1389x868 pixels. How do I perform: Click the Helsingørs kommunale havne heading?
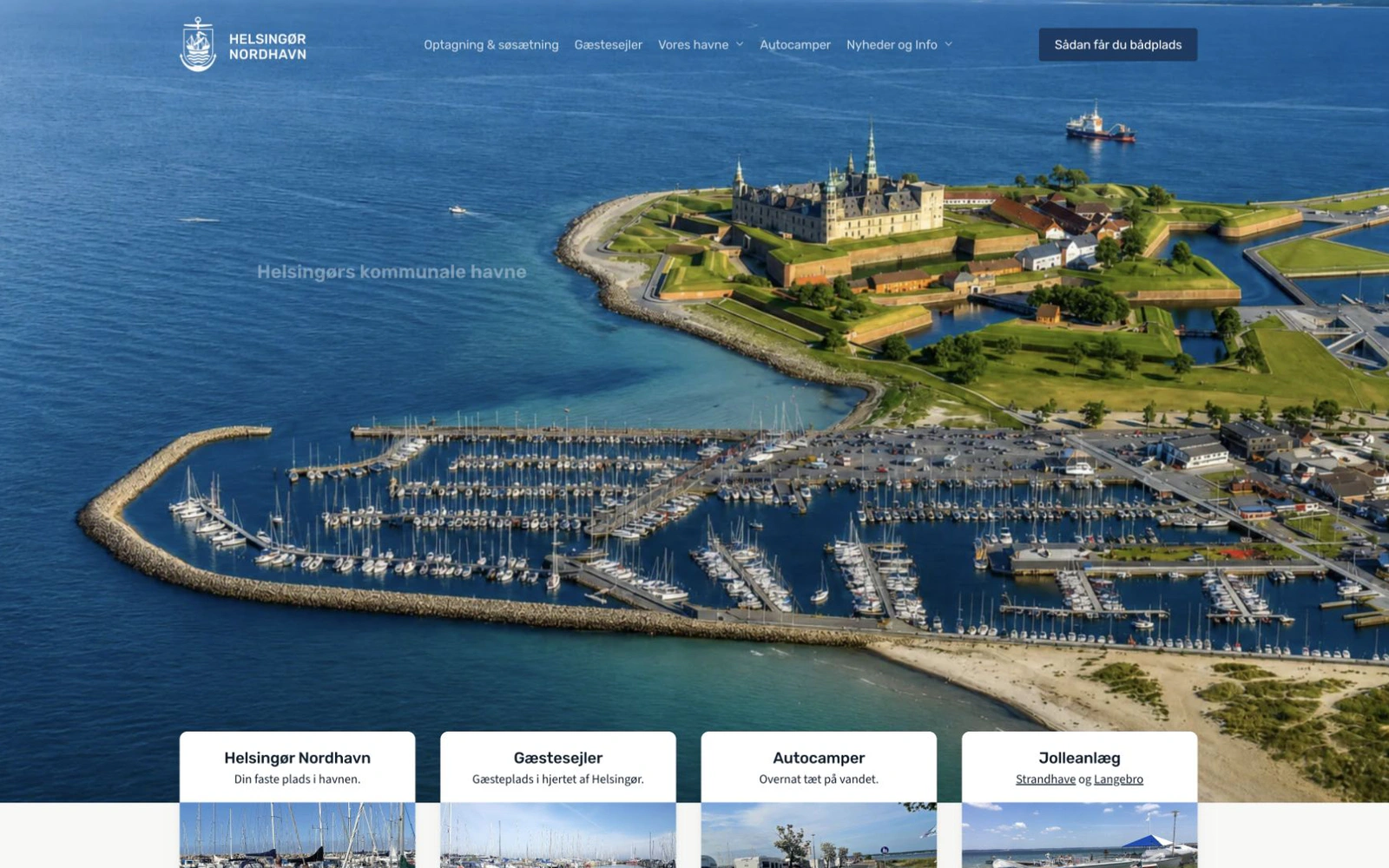click(392, 272)
